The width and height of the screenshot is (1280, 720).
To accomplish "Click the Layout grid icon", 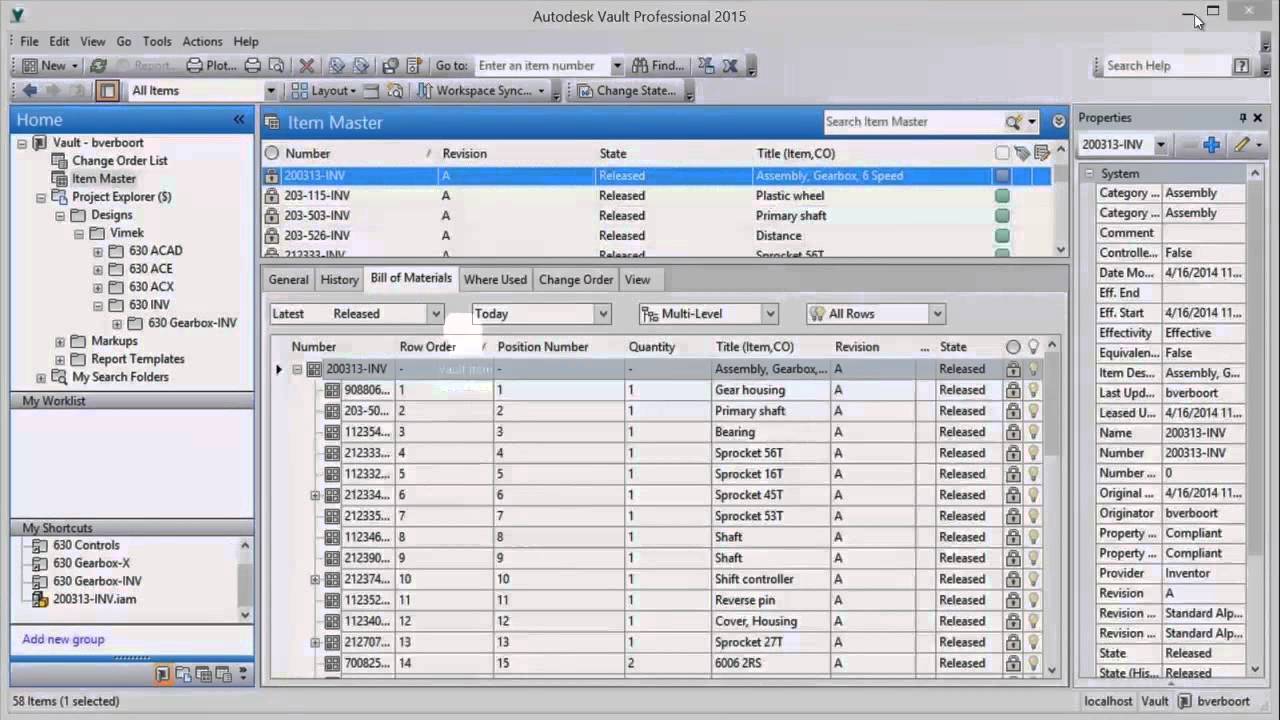I will [299, 91].
